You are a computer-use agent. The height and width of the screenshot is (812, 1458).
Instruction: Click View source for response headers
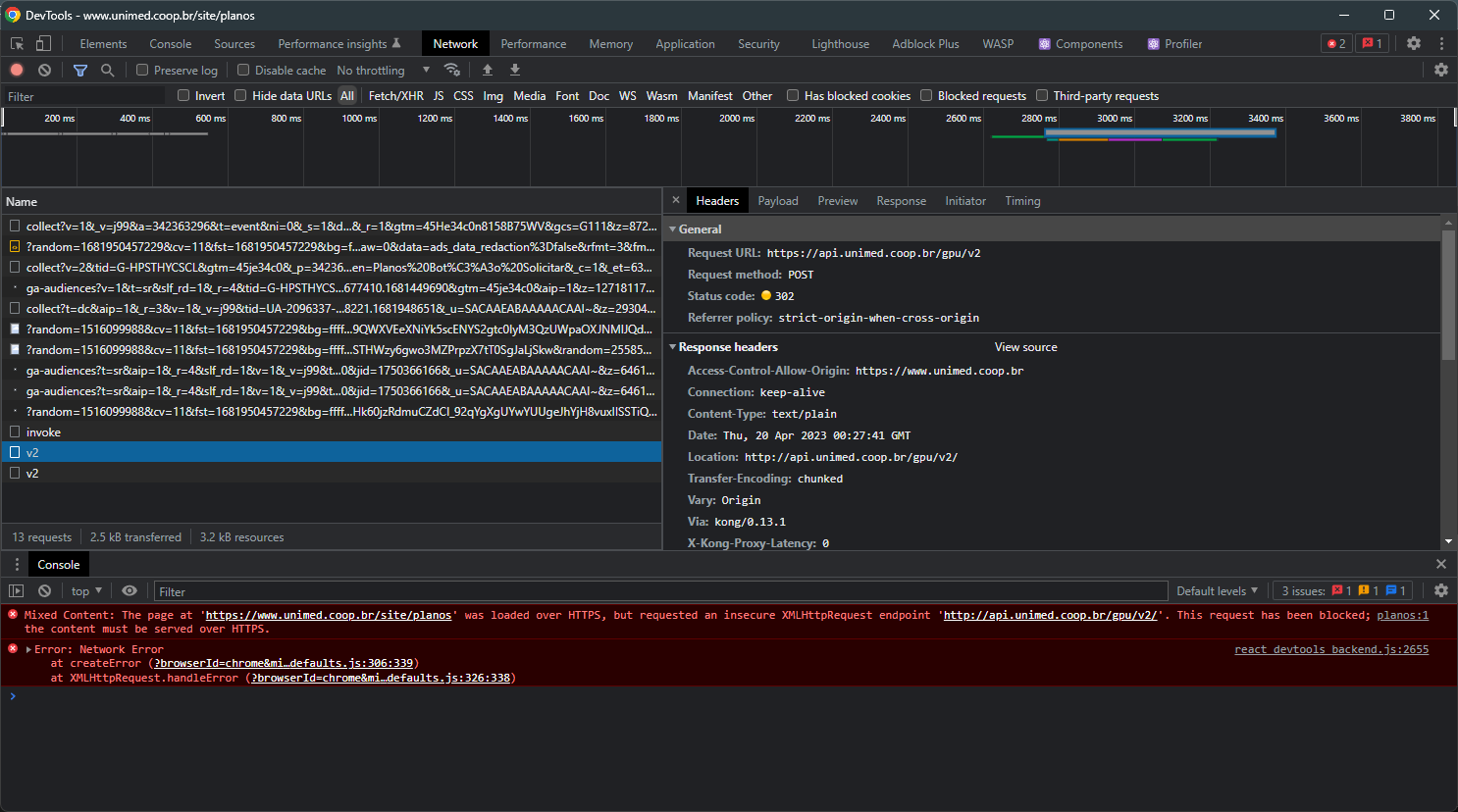1025,347
